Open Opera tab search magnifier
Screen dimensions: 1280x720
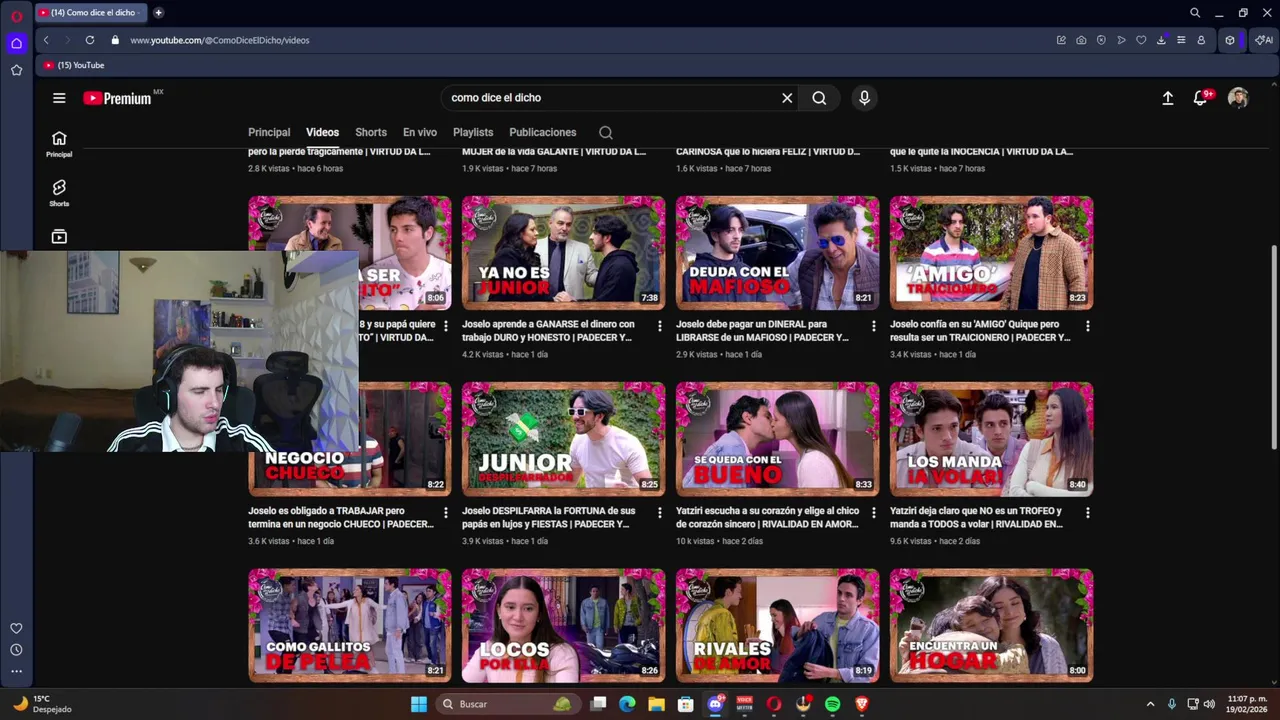click(1195, 13)
